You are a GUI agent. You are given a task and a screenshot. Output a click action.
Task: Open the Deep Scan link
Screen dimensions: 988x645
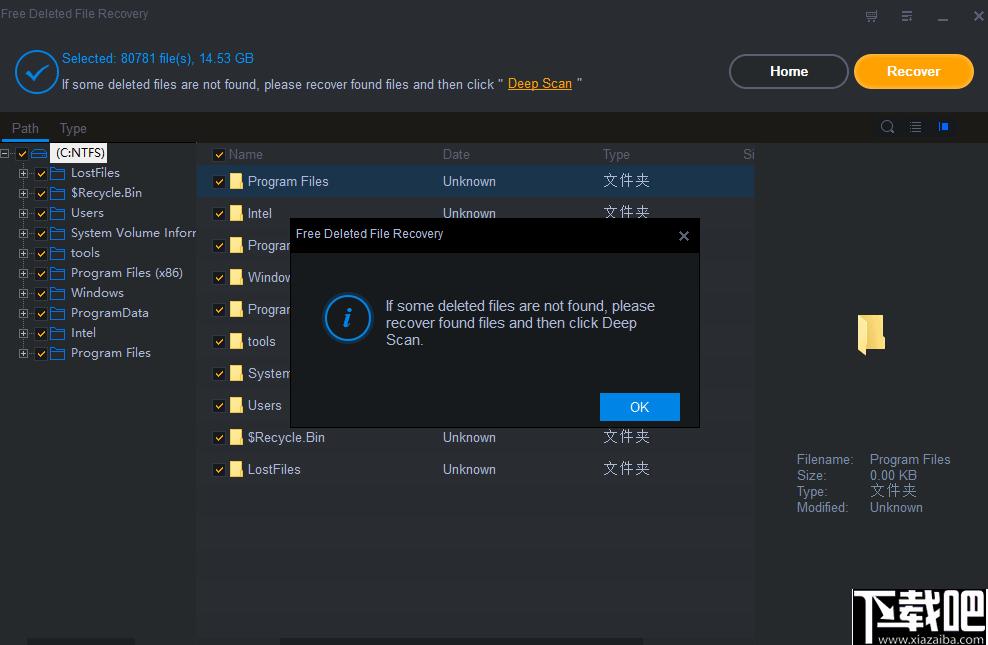tap(540, 84)
